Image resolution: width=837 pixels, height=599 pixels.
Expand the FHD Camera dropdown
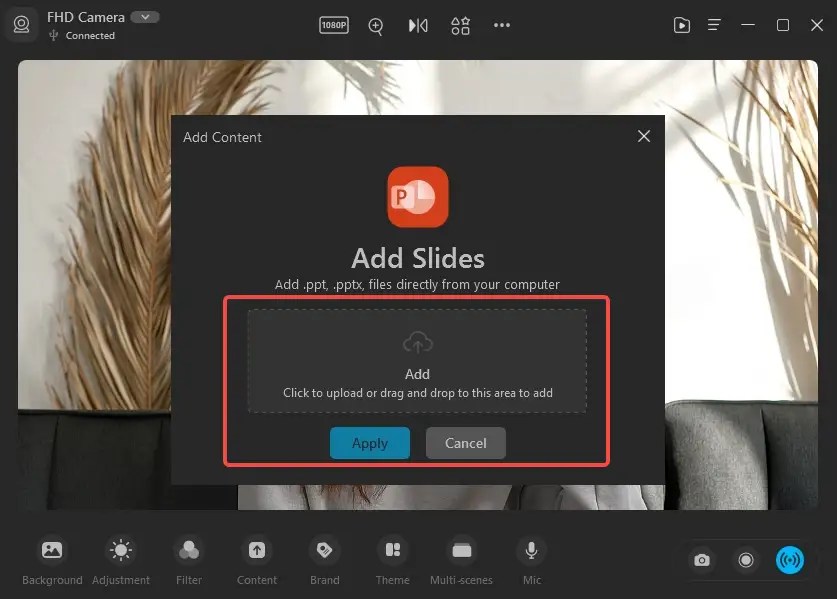pyautogui.click(x=143, y=16)
